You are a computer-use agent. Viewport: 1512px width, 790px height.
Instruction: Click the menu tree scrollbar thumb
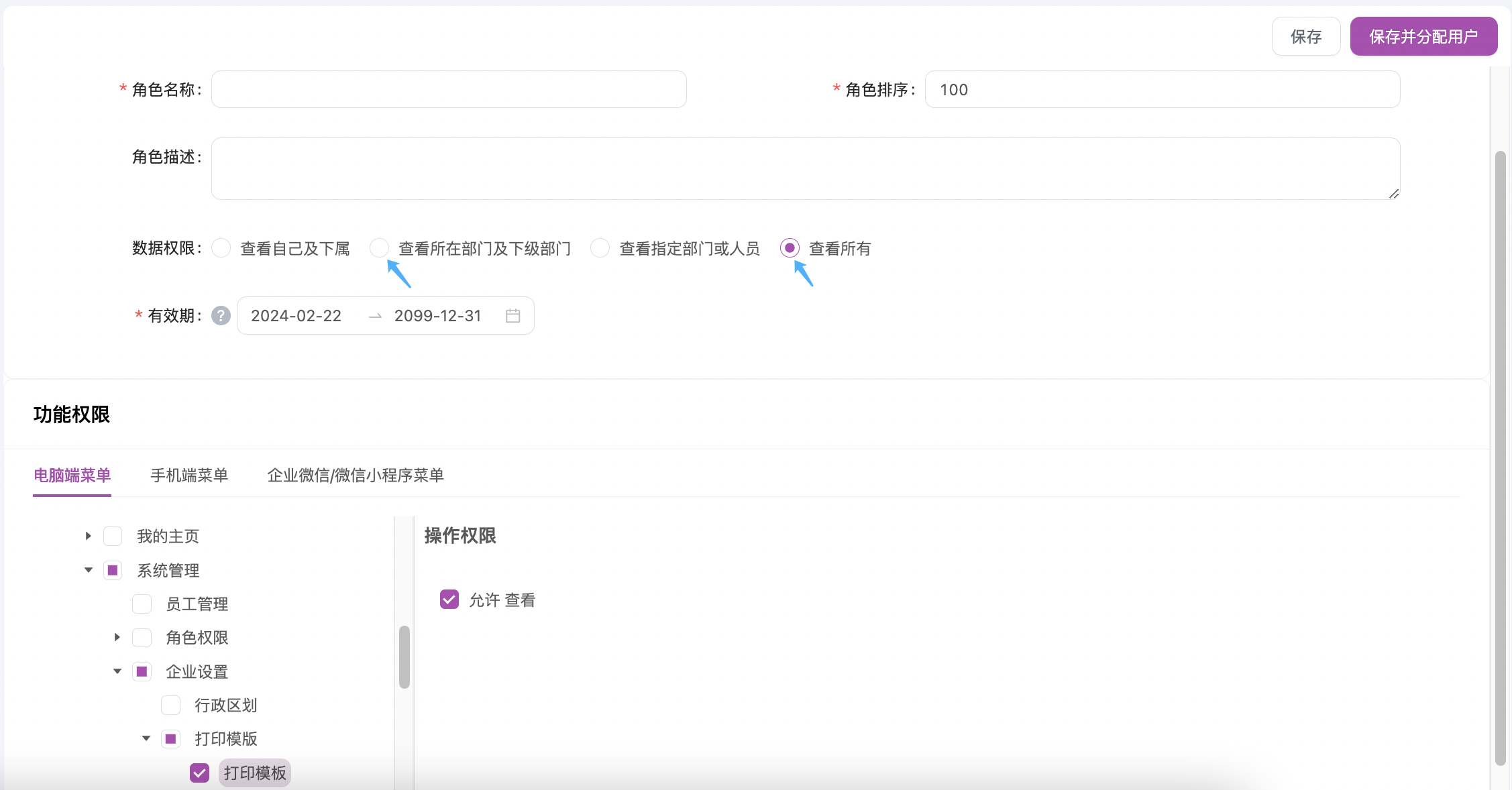click(x=404, y=657)
